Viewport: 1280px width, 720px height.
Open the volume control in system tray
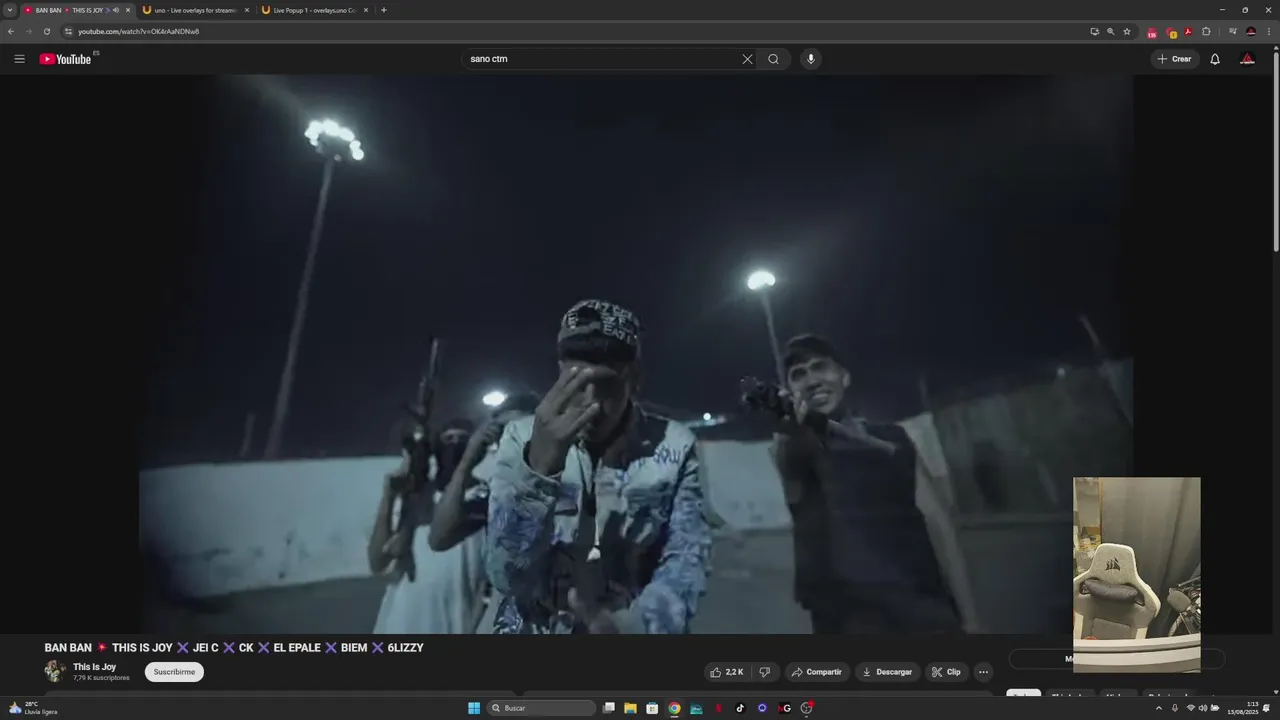point(1203,708)
